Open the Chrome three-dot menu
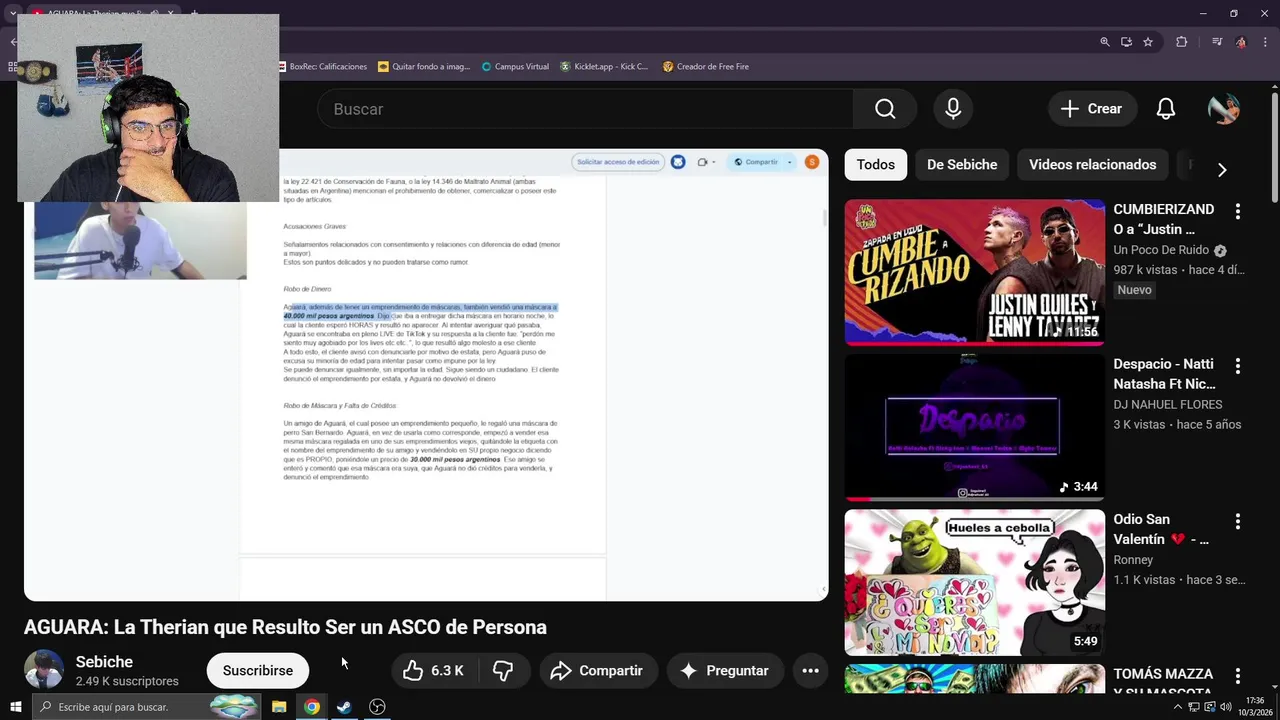 click(x=1265, y=42)
